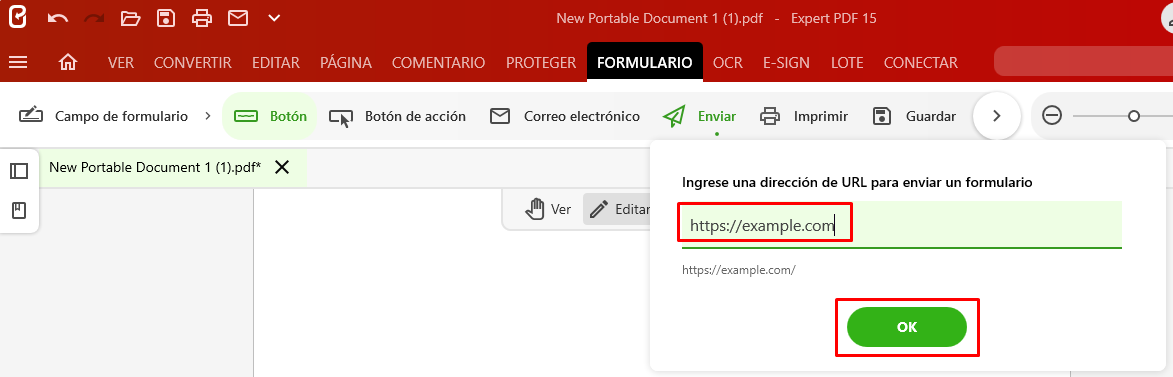The height and width of the screenshot is (377, 1173).
Task: Open the LOTE tab
Action: tap(847, 63)
